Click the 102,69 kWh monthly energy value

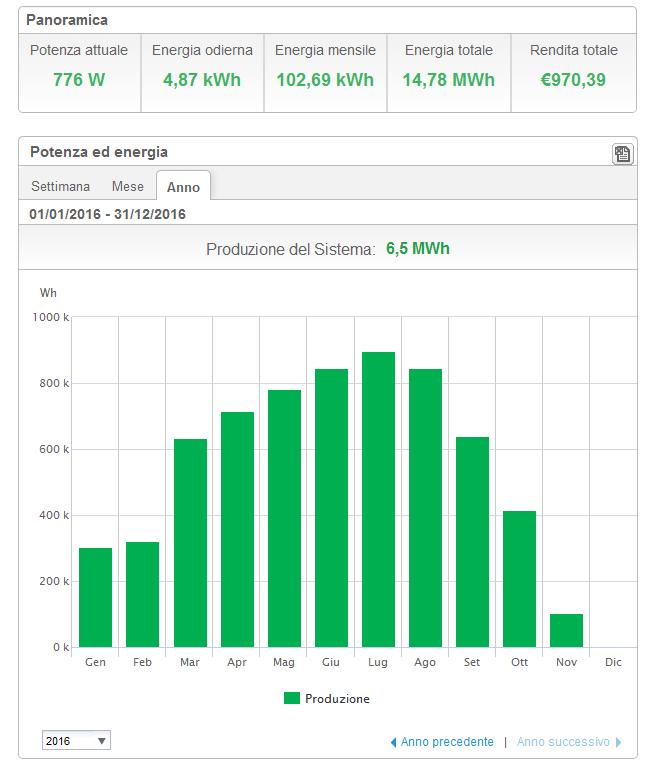(x=325, y=79)
